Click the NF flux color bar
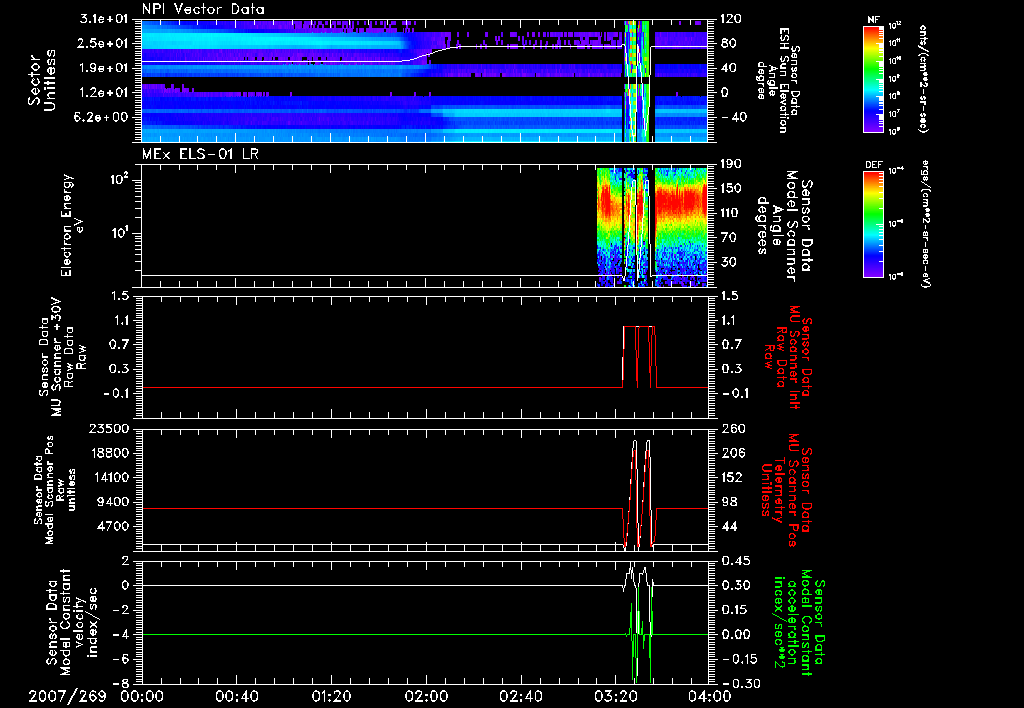 pos(874,79)
